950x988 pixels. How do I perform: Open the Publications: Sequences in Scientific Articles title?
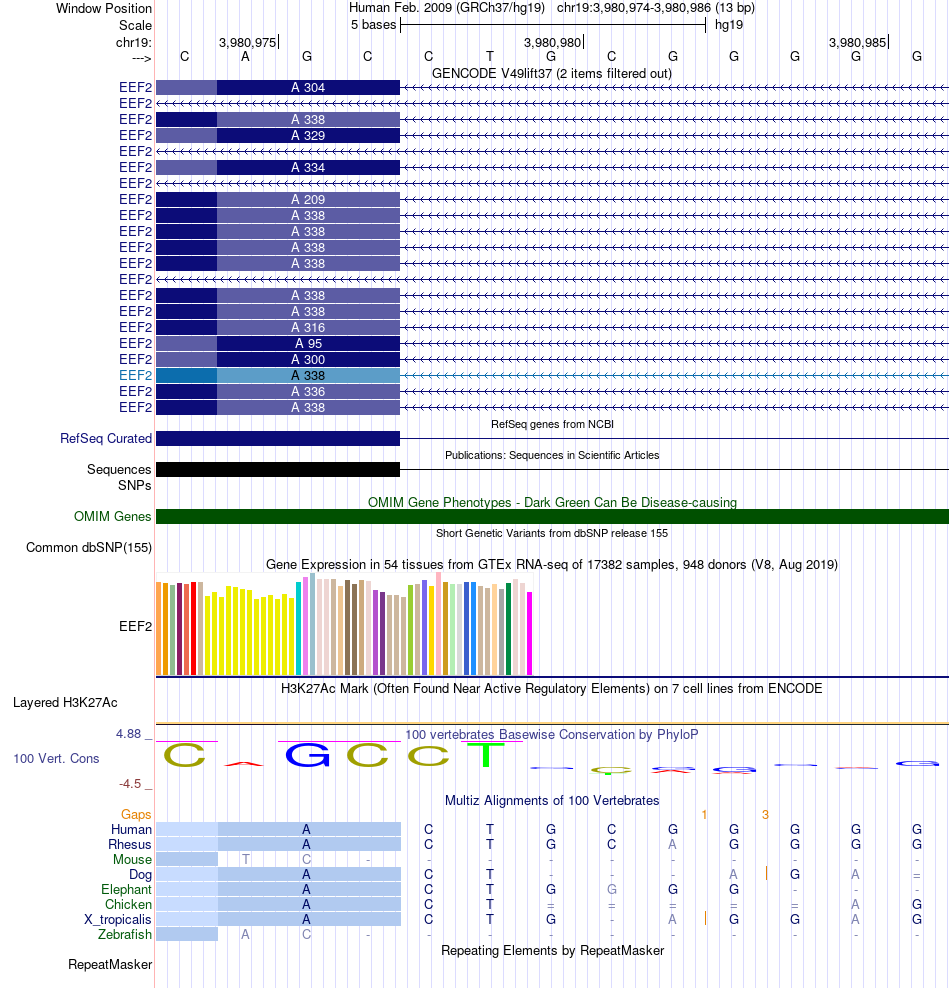[552, 455]
